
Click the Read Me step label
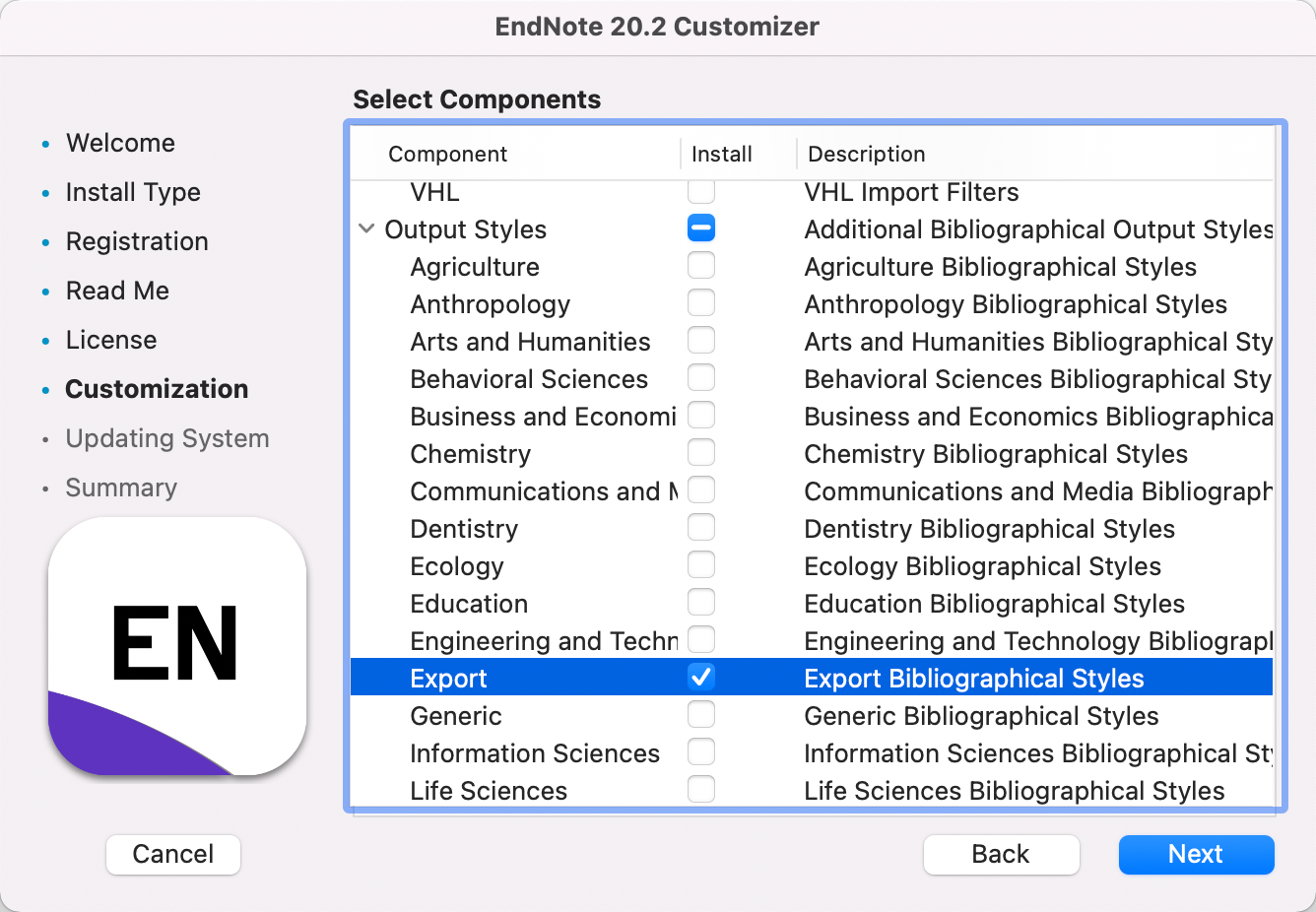[117, 291]
